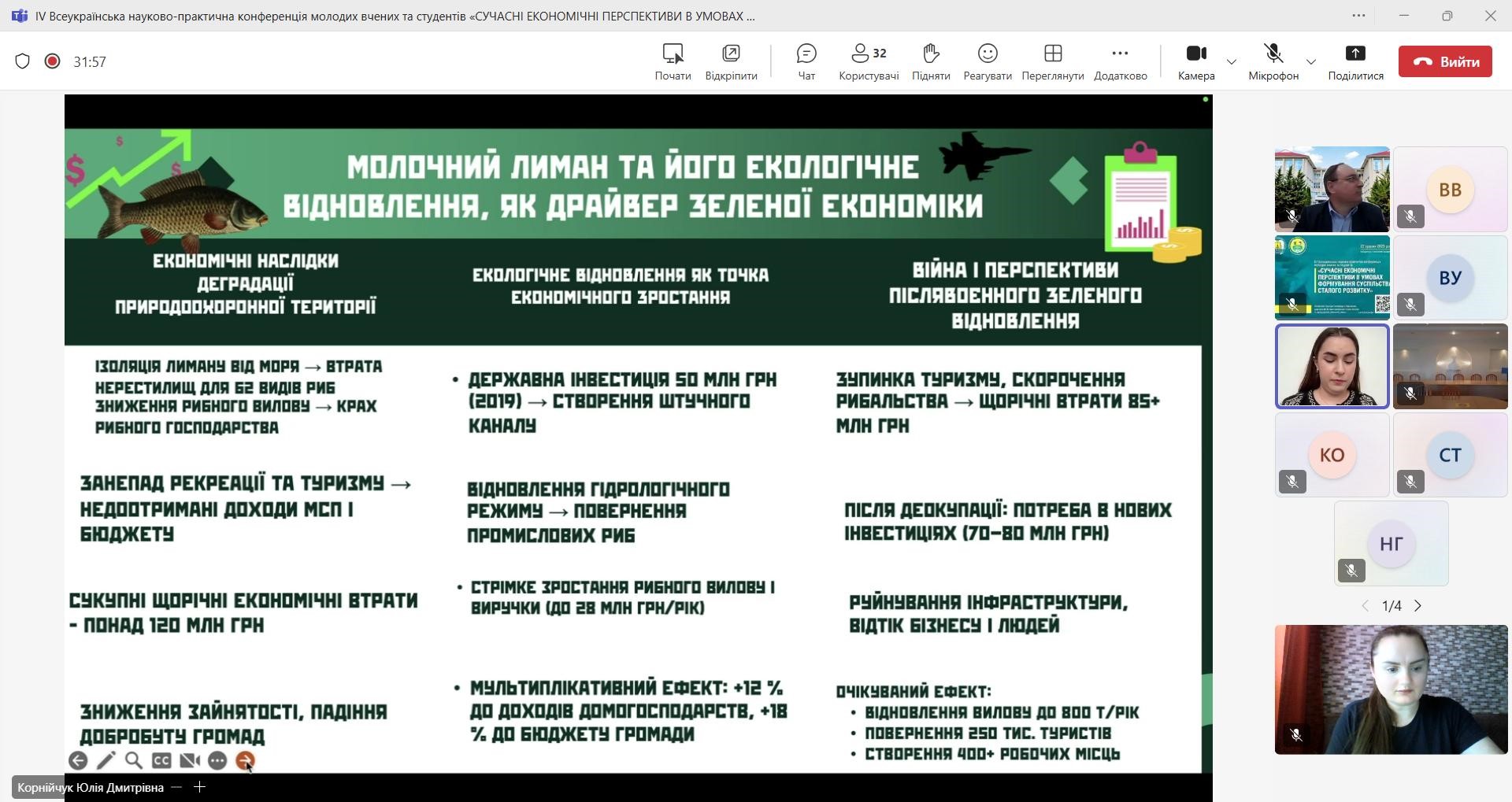Viewport: 1512px width, 802px height.
Task: Click the recording indicator icon
Action: (x=52, y=61)
